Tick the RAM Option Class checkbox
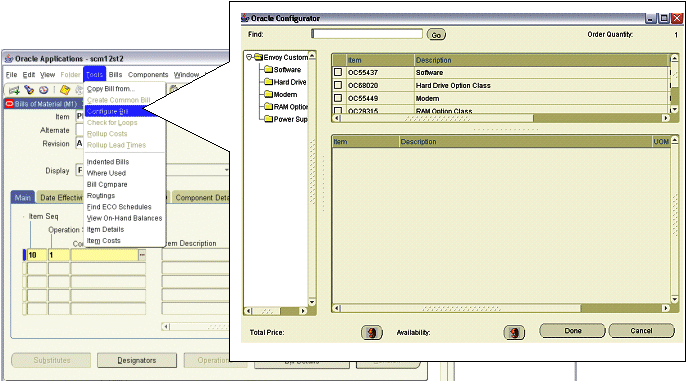 [x=338, y=111]
